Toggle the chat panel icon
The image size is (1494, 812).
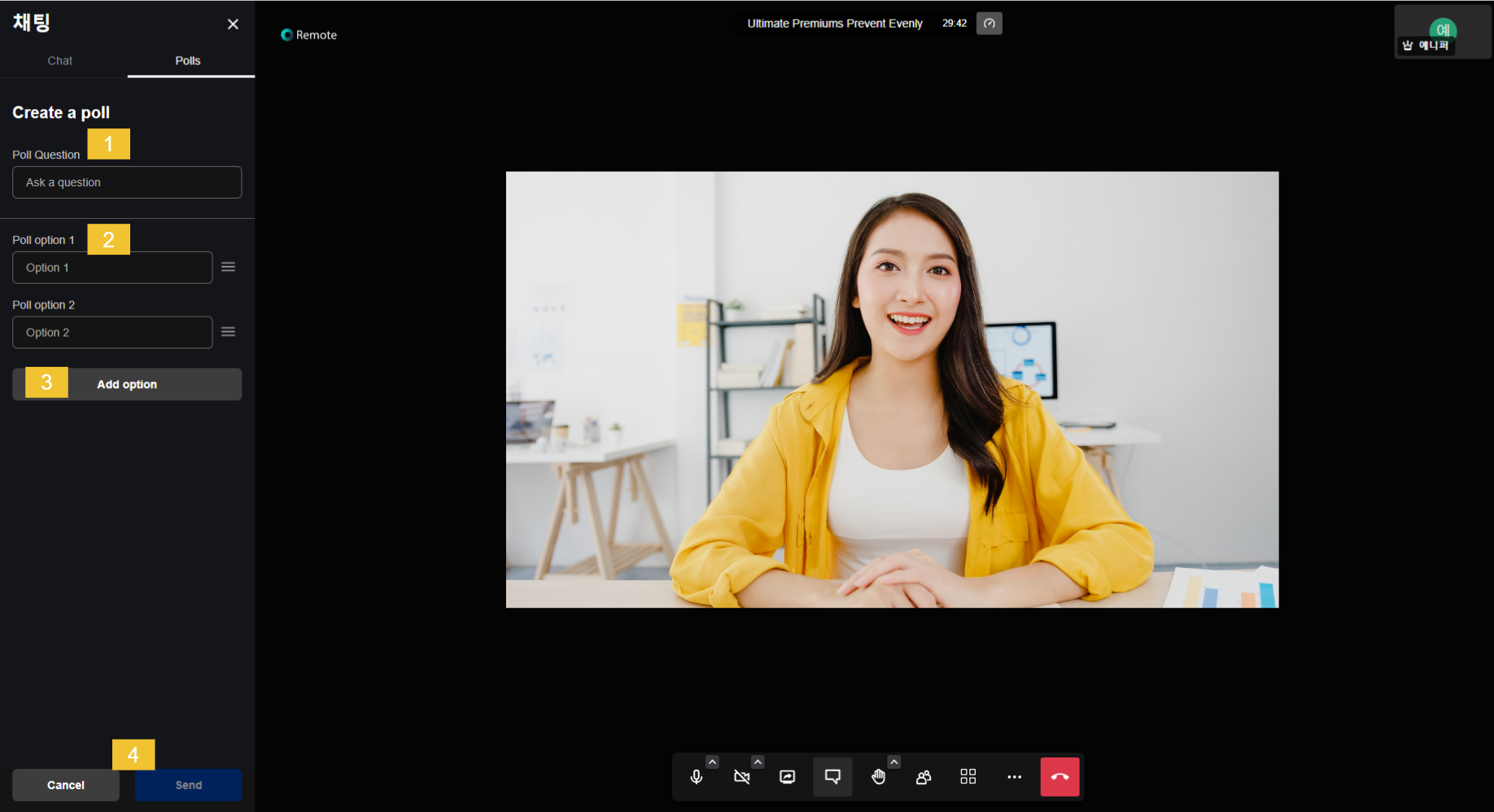832,777
